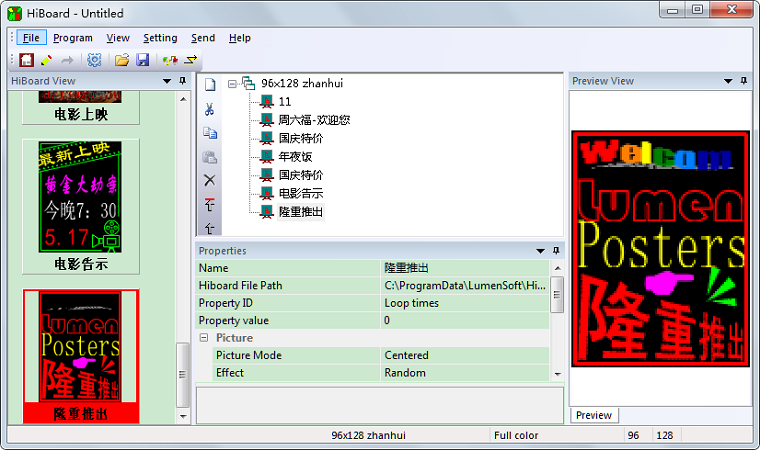The image size is (760, 450).
Task: Select tree item 周六福-欢迎您
Action: 314,120
